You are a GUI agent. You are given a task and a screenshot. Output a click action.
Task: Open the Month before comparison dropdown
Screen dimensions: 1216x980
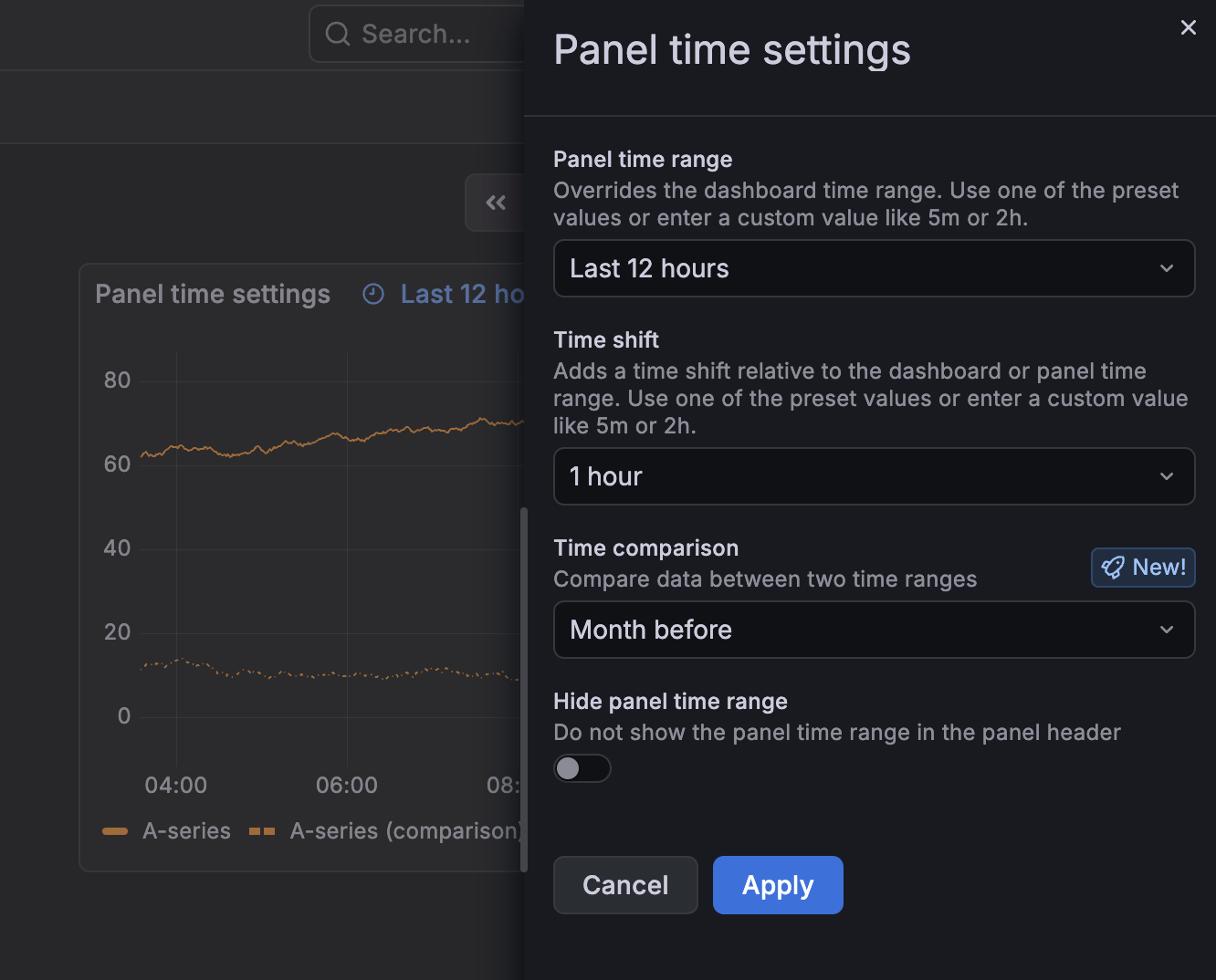tap(874, 630)
